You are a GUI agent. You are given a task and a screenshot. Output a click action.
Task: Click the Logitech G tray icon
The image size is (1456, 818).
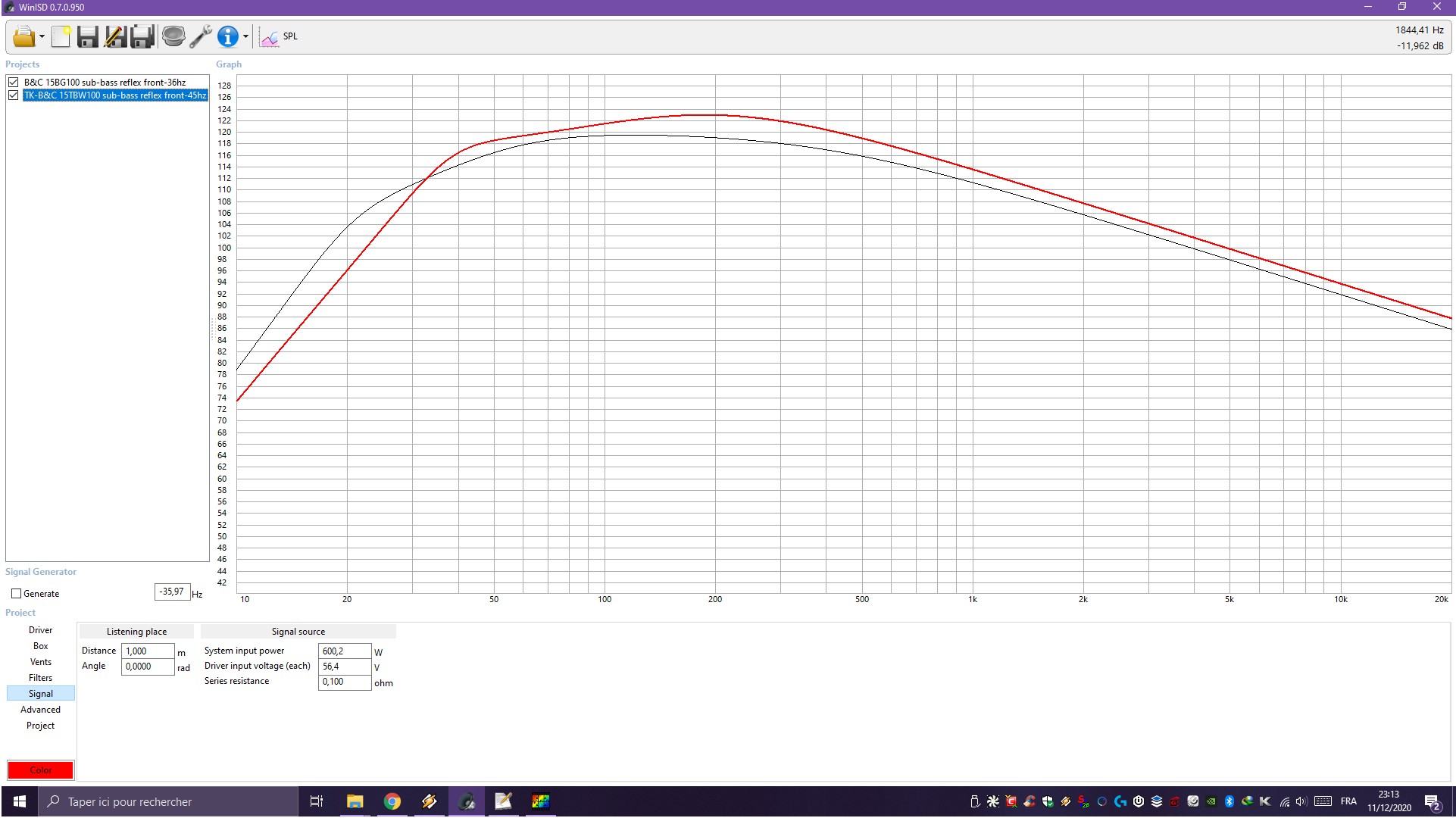click(x=1120, y=801)
